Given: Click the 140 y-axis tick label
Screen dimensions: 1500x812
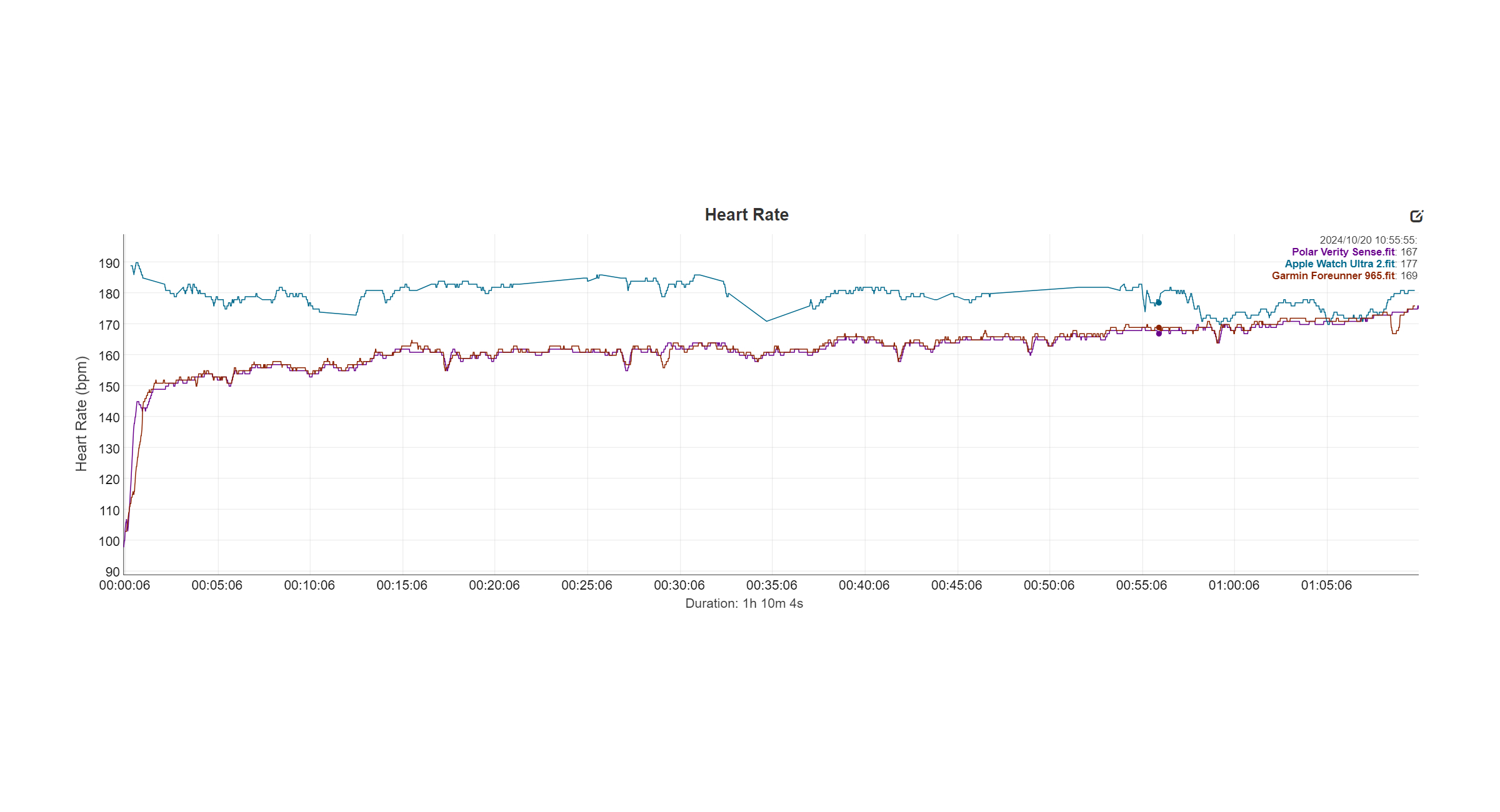Looking at the screenshot, I should 109,417.
